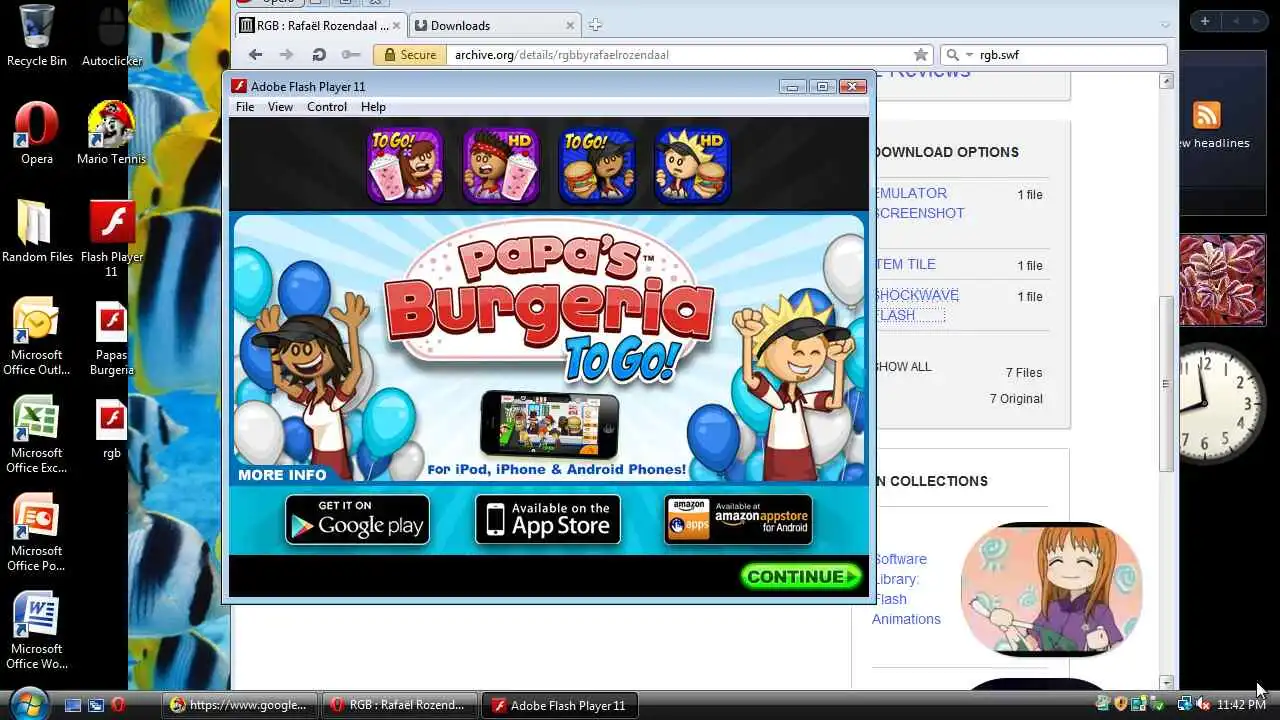This screenshot has height=720, width=1280.
Task: Switch to RGB : Rafaël Rozendaal tab
Action: click(x=320, y=25)
